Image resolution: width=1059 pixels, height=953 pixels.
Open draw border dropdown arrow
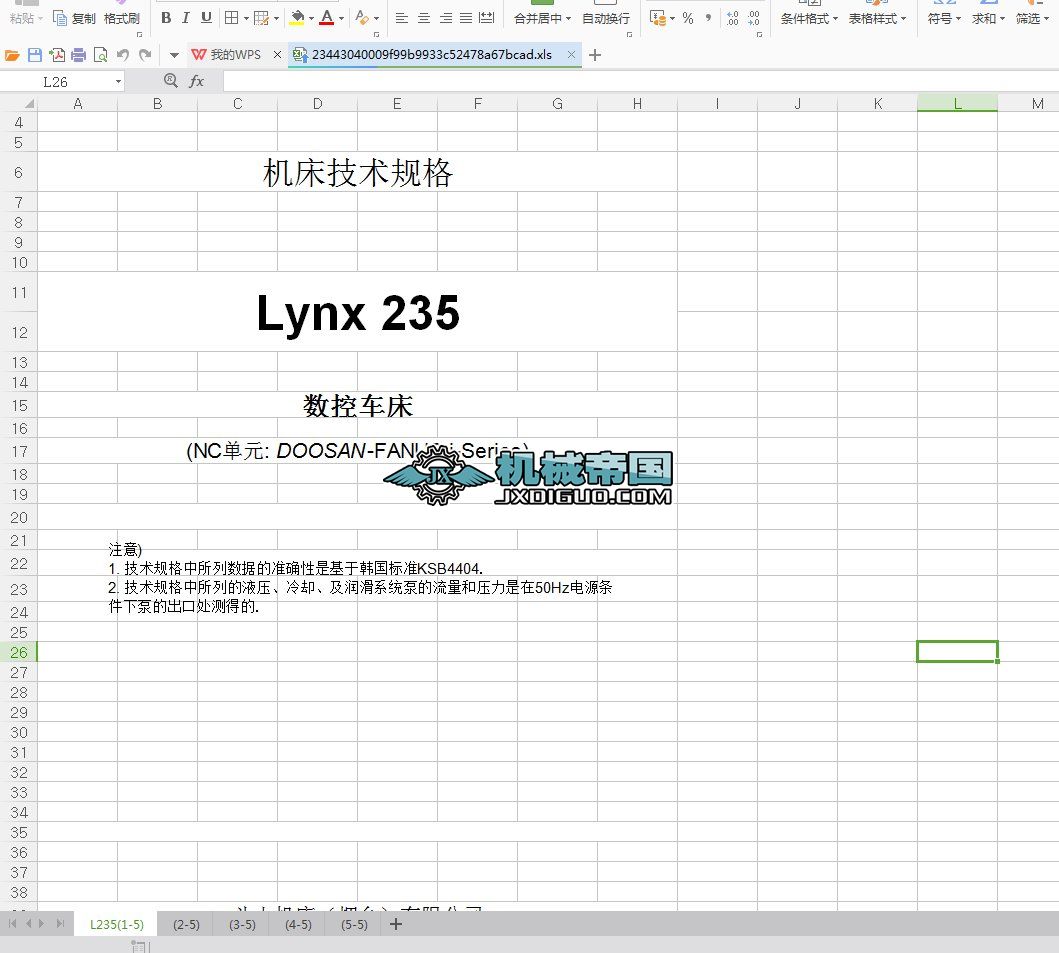coord(276,19)
